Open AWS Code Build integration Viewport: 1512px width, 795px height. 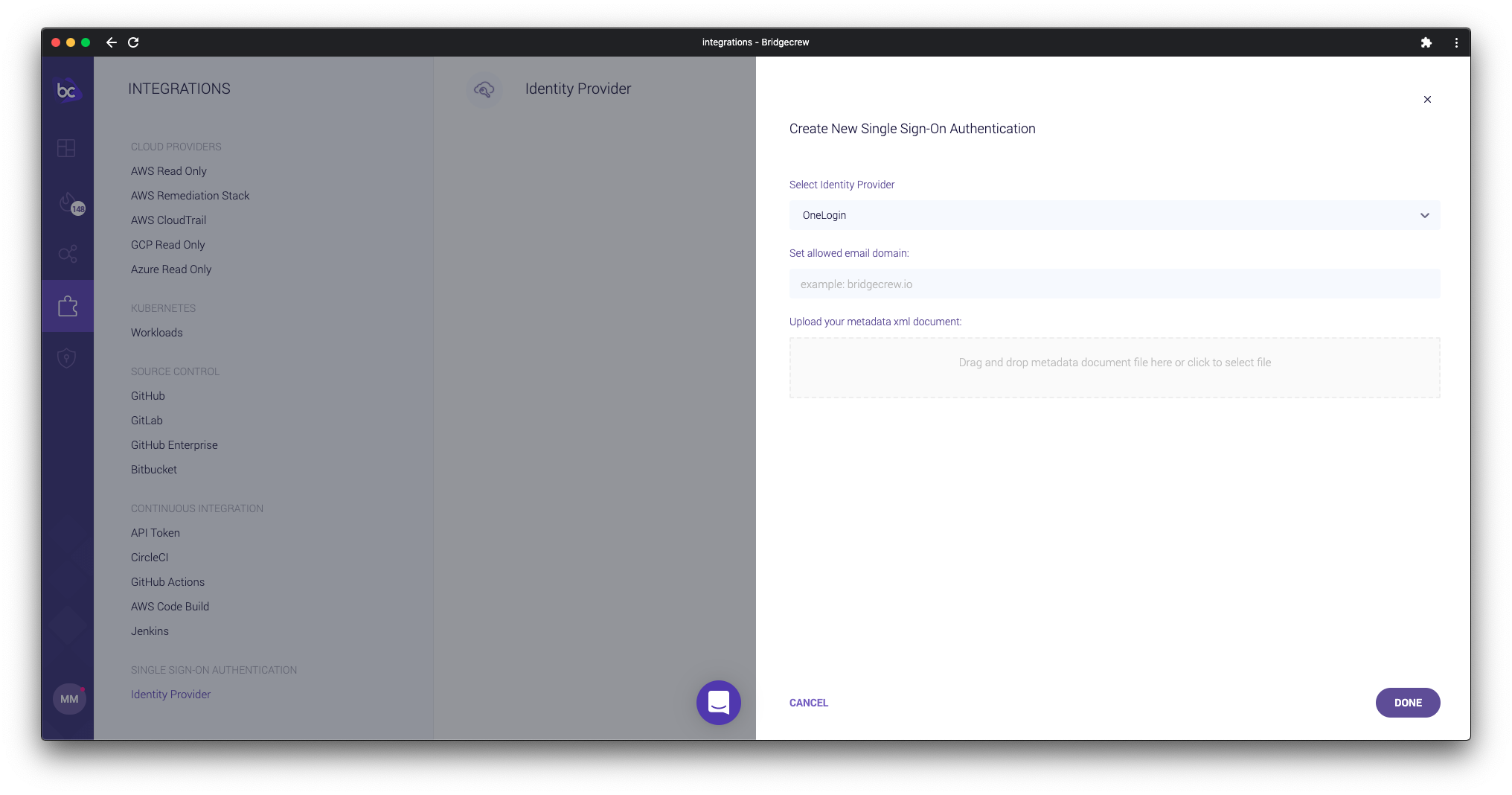pos(170,607)
